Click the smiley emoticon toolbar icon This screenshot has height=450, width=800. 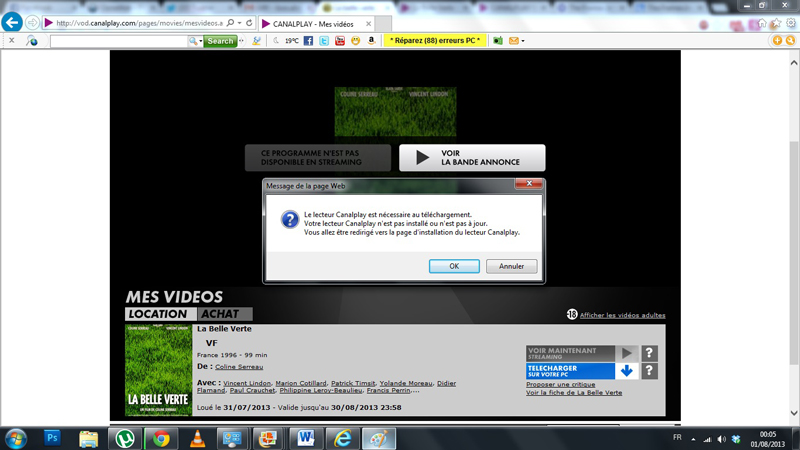(x=356, y=41)
